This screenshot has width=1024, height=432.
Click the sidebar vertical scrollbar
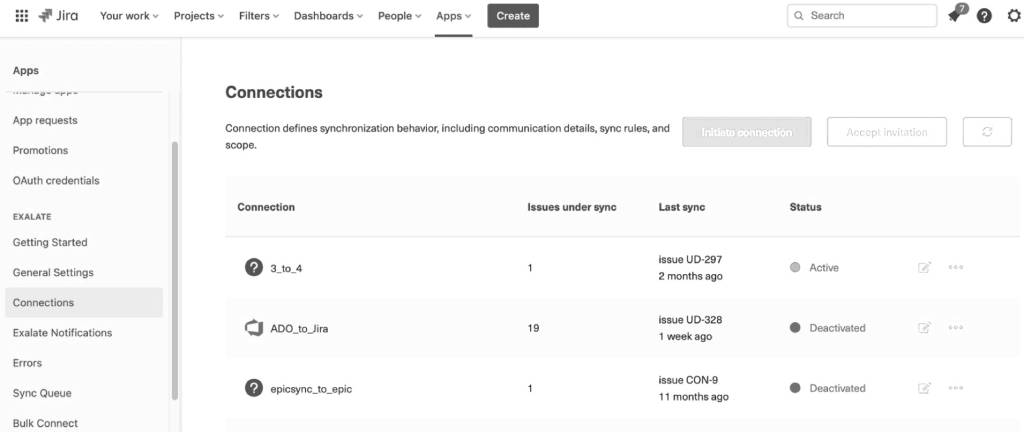tap(174, 270)
